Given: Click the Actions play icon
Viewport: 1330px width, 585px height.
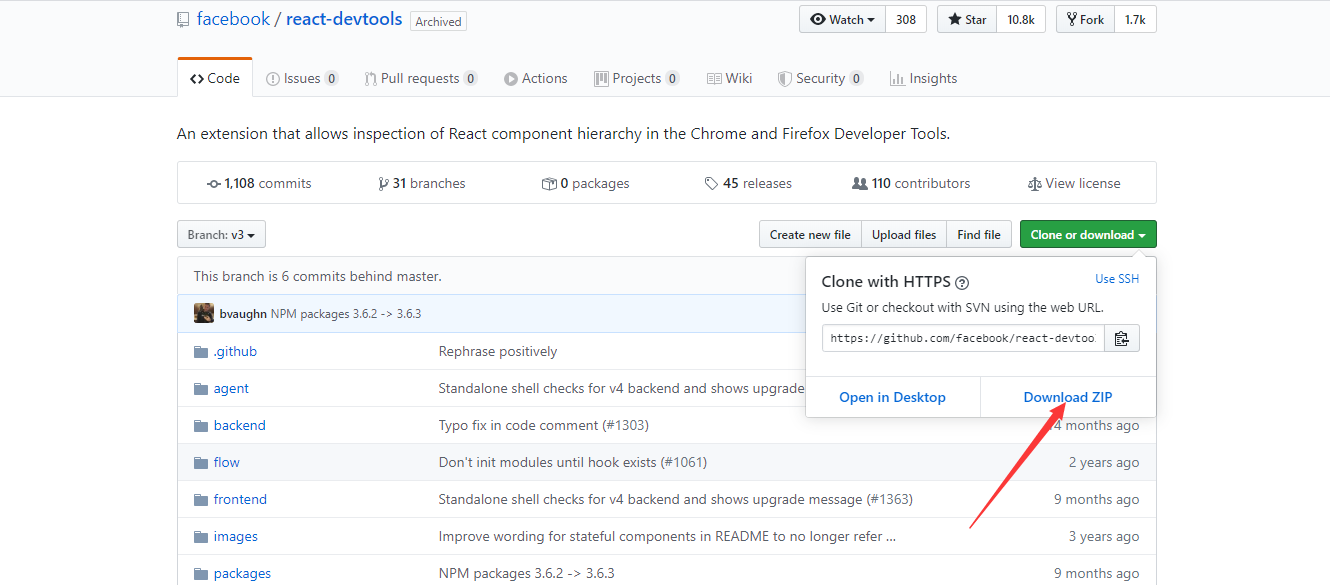Looking at the screenshot, I should pos(511,79).
